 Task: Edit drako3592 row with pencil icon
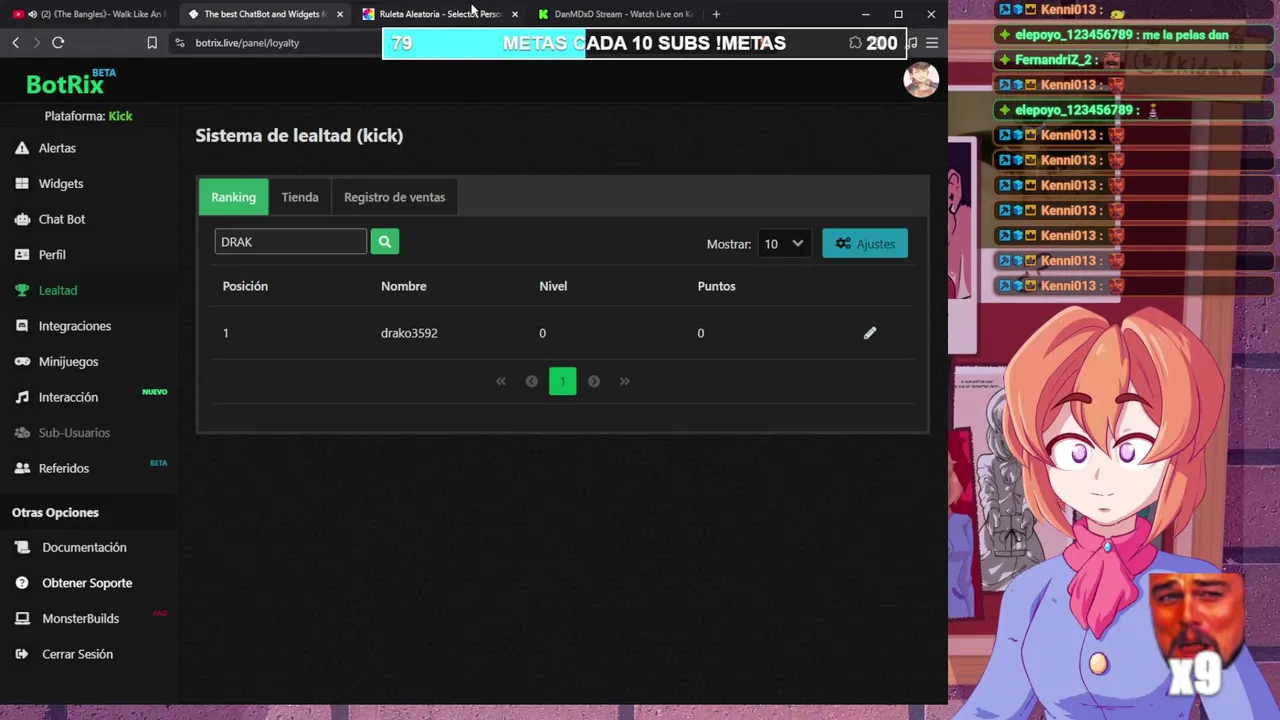click(x=870, y=333)
